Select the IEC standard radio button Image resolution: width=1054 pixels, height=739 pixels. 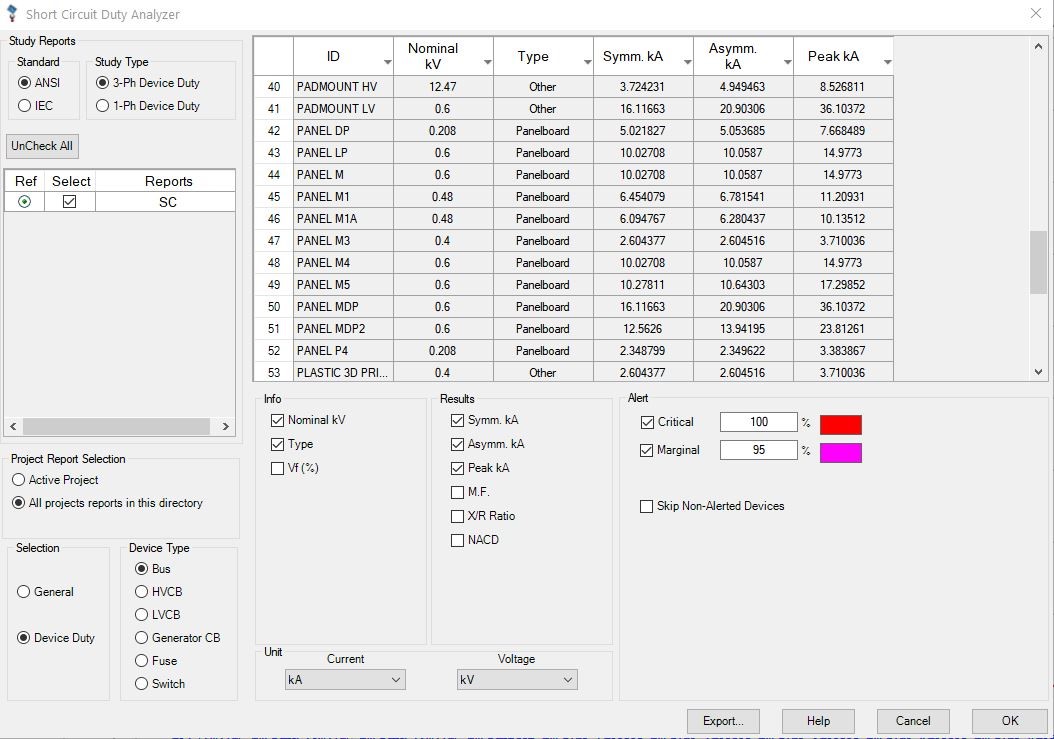pos(25,106)
